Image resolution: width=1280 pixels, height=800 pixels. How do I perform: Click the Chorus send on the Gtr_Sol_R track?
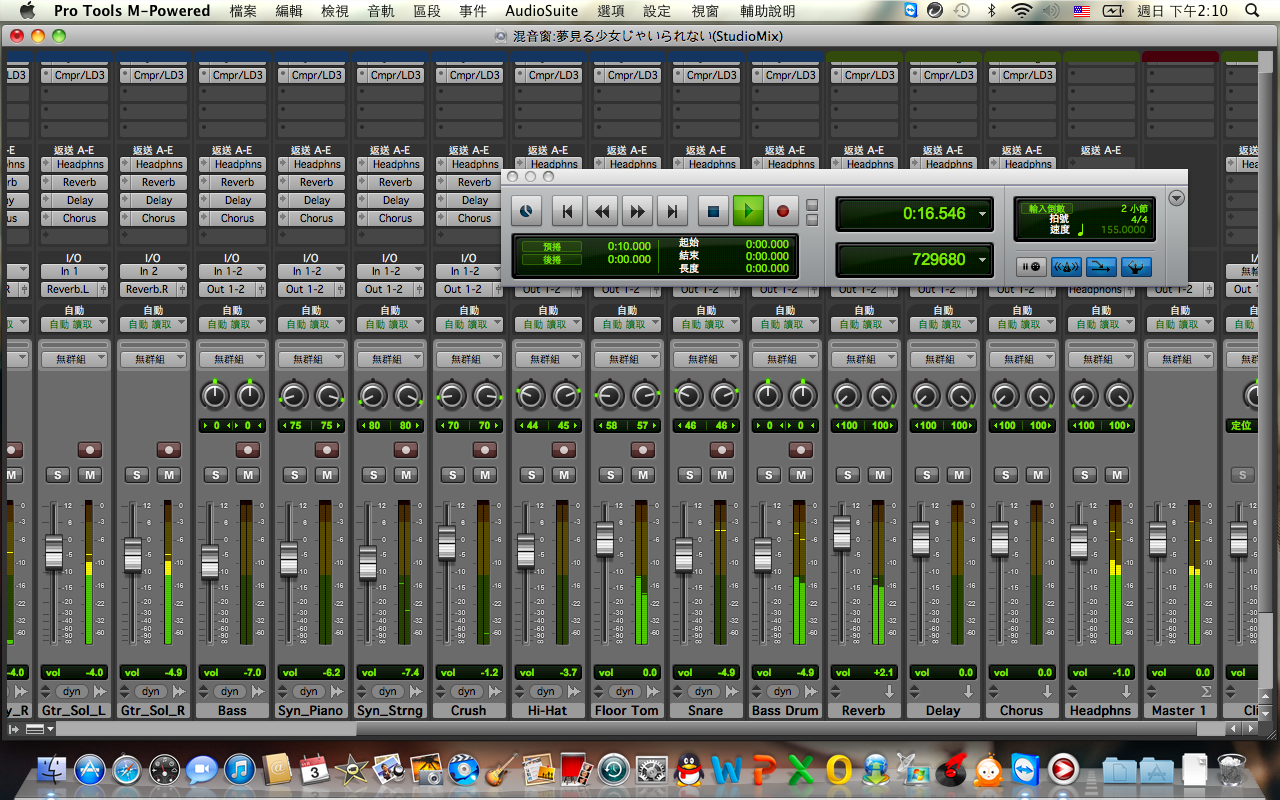(153, 218)
